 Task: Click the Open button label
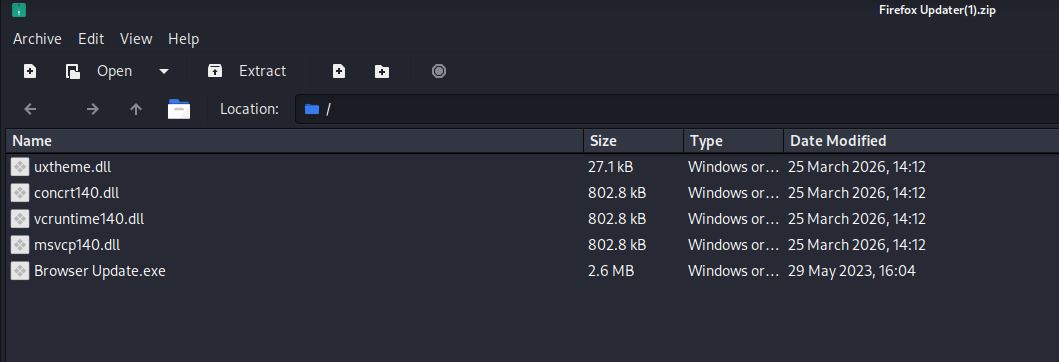115,71
